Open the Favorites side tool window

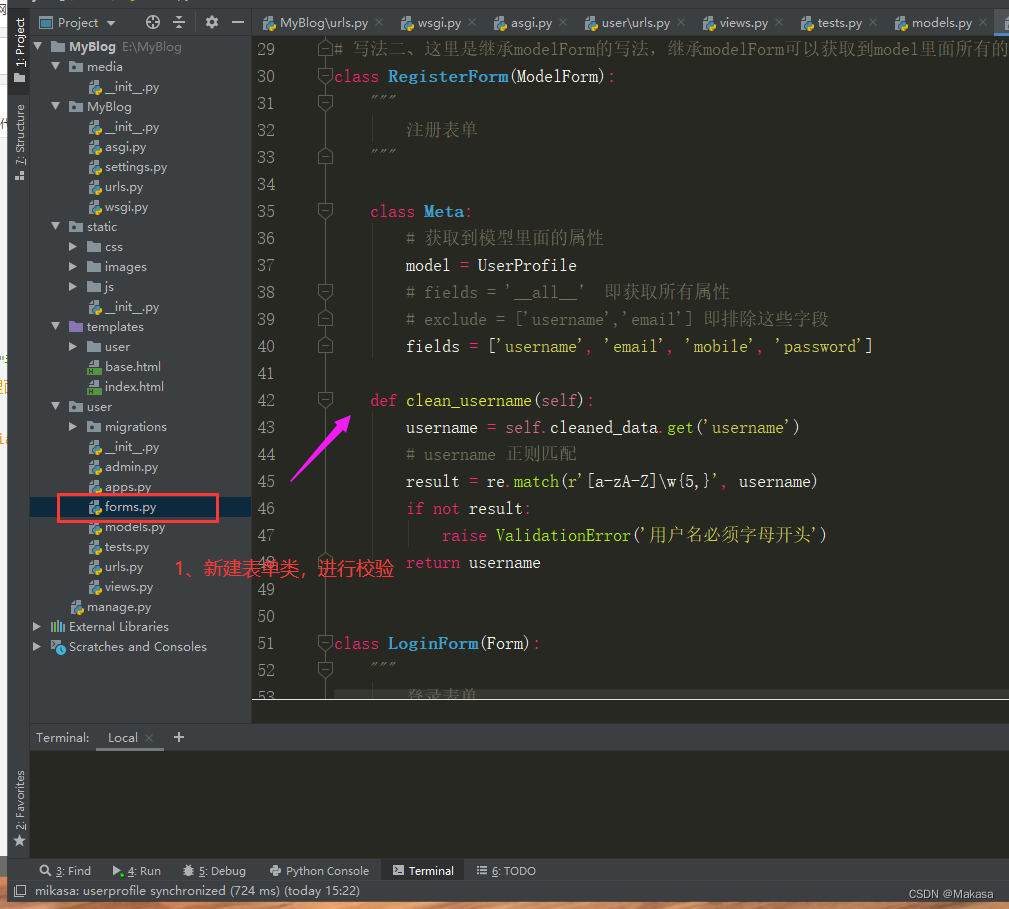(x=19, y=808)
